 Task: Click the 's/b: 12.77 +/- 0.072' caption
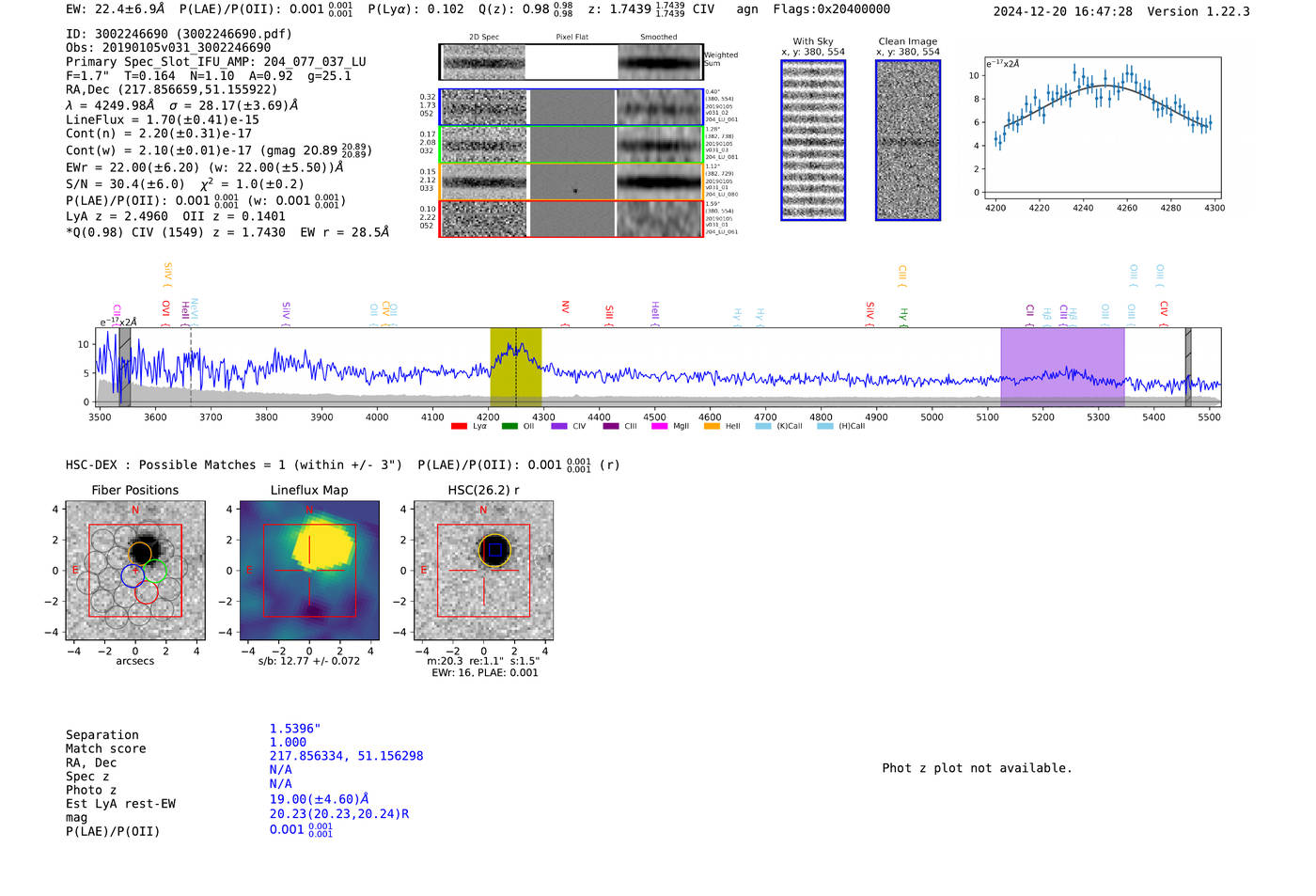[x=309, y=661]
